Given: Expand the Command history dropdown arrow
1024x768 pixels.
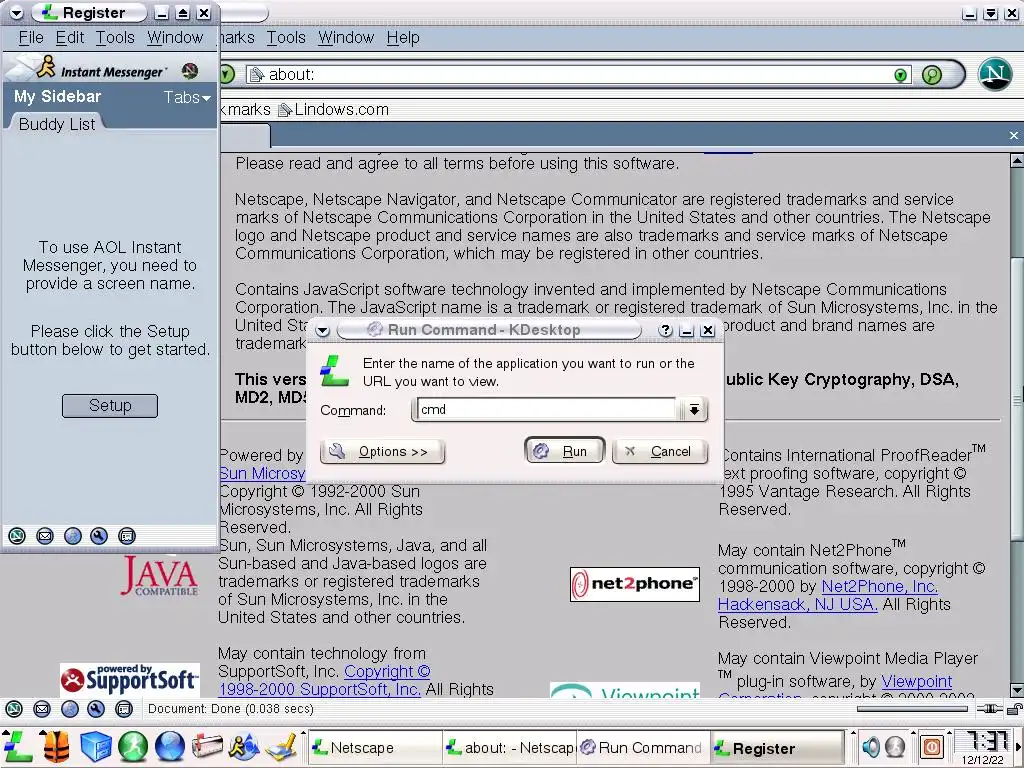Looking at the screenshot, I should tap(694, 409).
